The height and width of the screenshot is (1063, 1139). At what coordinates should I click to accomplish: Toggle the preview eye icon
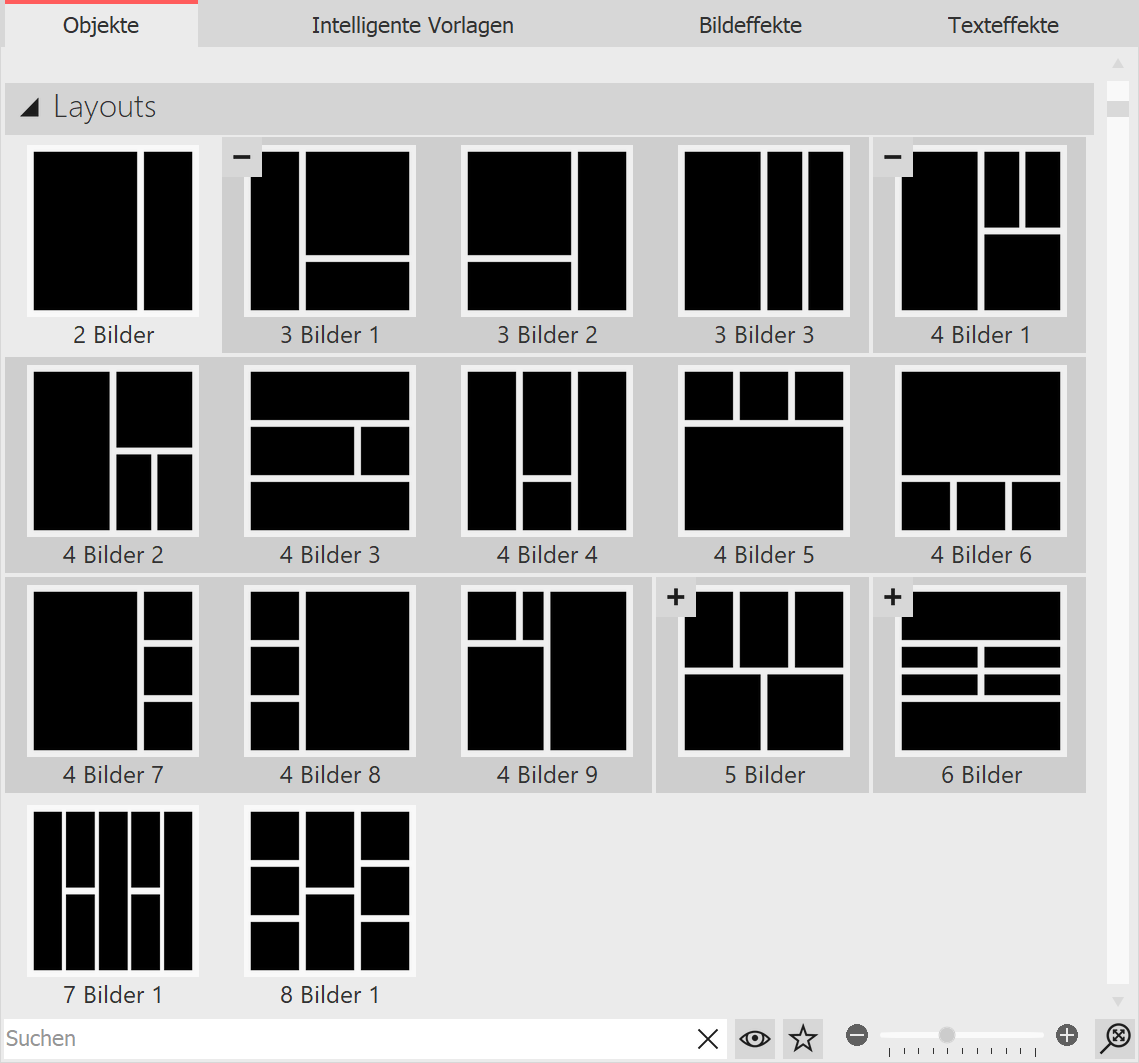coord(754,1038)
